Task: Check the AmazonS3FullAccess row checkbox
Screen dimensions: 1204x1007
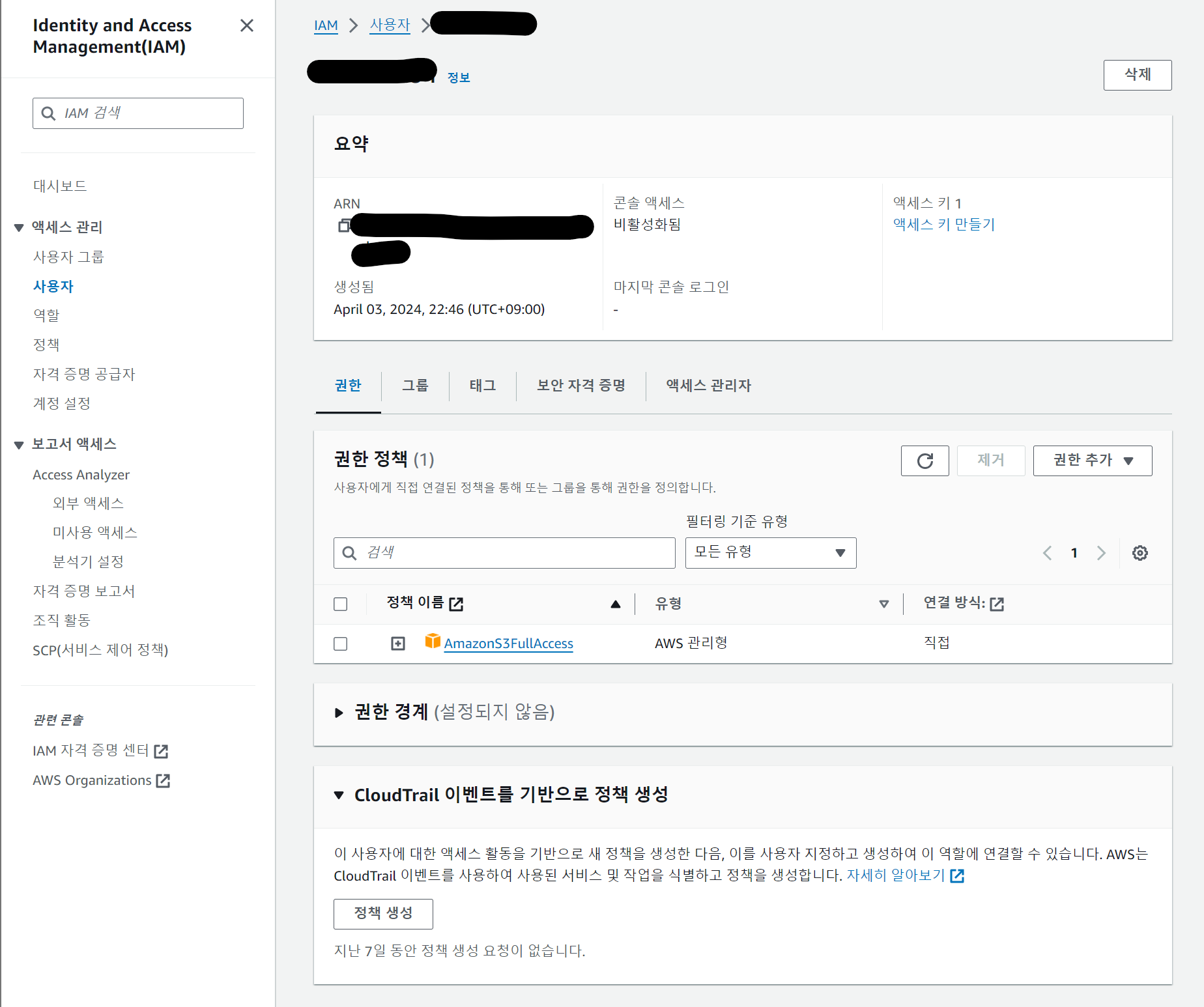Action: pos(340,644)
